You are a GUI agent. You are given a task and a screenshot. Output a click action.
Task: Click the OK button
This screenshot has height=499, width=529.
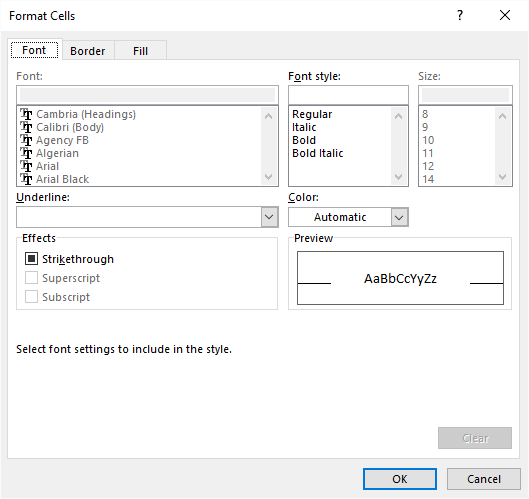click(400, 479)
